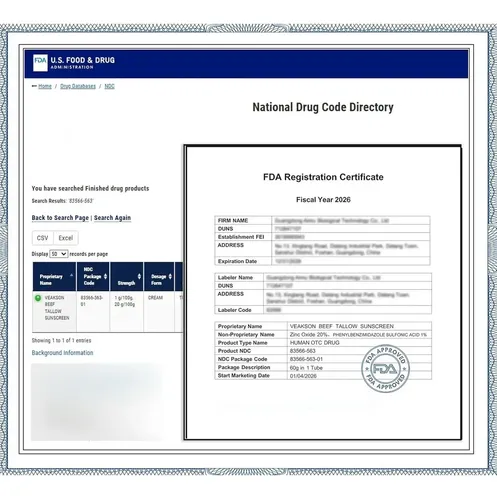Expand the Background Information section
The height and width of the screenshot is (500, 497).
pos(62,353)
